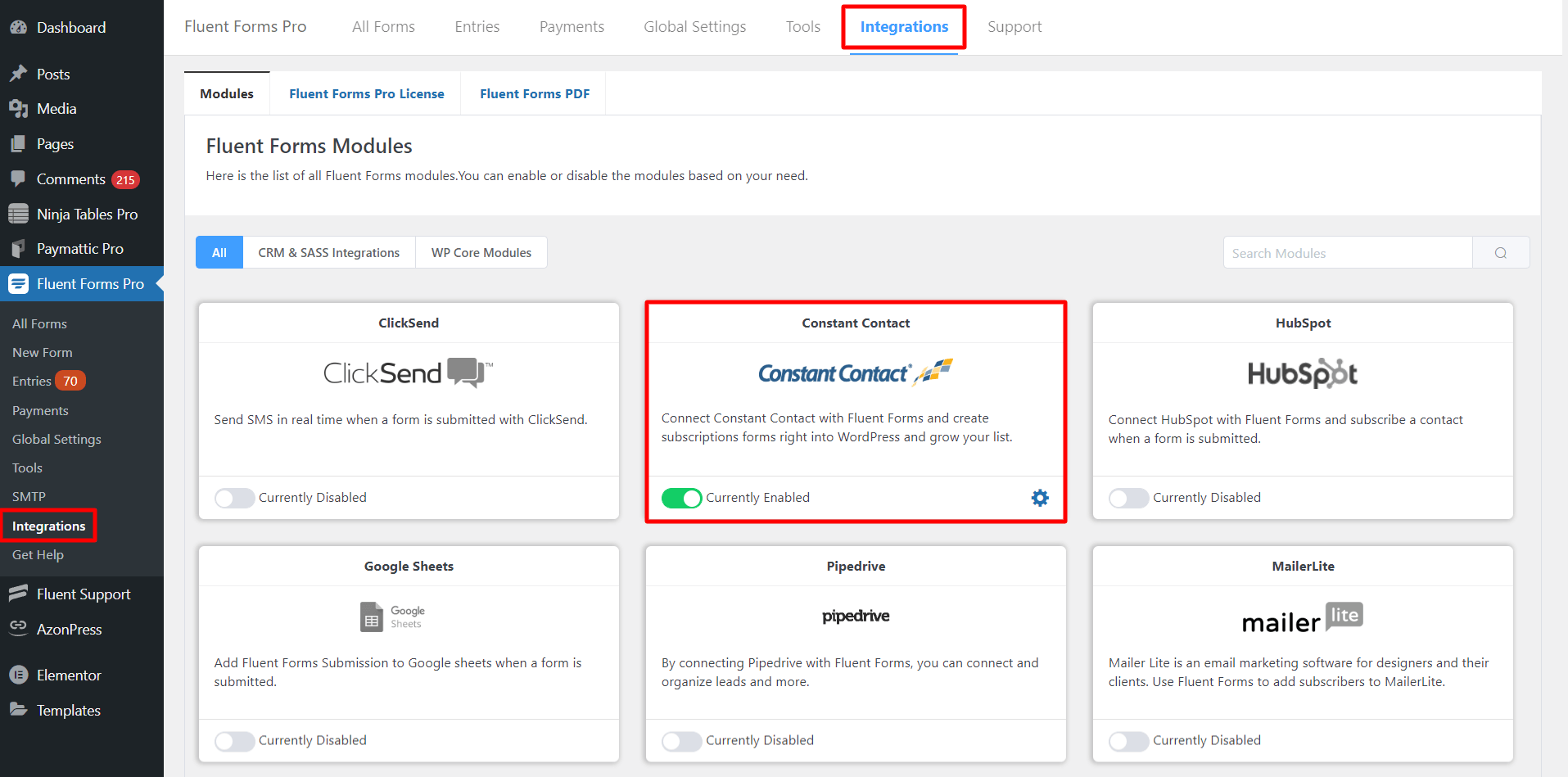Click the Media icon in sidebar
Viewport: 1568px width, 777px height.
[18, 109]
